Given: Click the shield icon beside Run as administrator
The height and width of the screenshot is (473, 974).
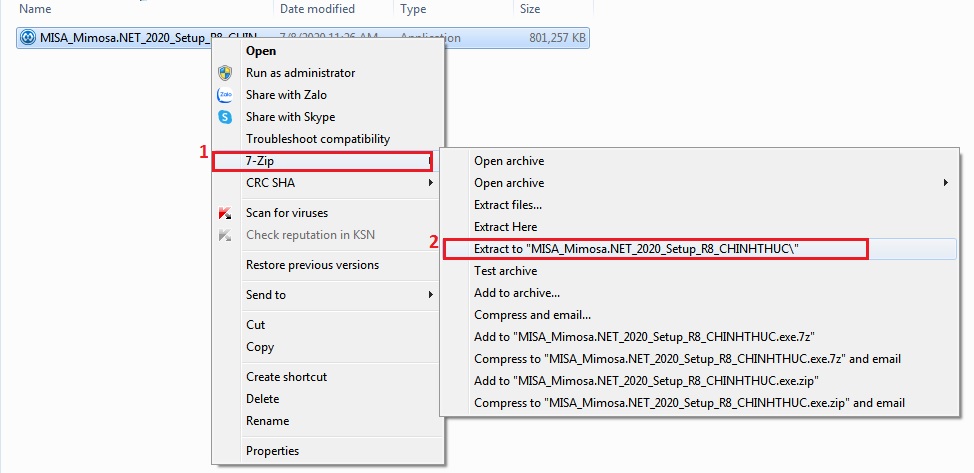Looking at the screenshot, I should point(225,73).
